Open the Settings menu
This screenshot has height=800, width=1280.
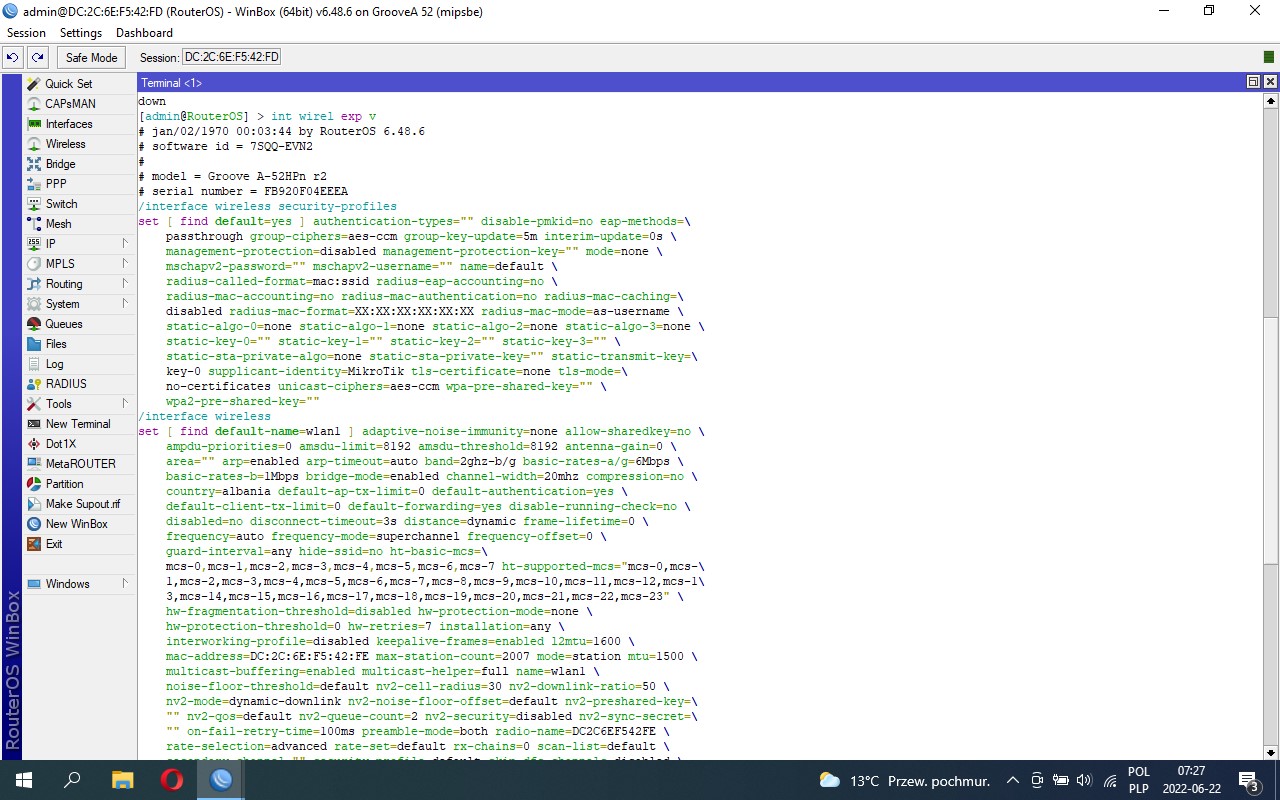tap(81, 33)
